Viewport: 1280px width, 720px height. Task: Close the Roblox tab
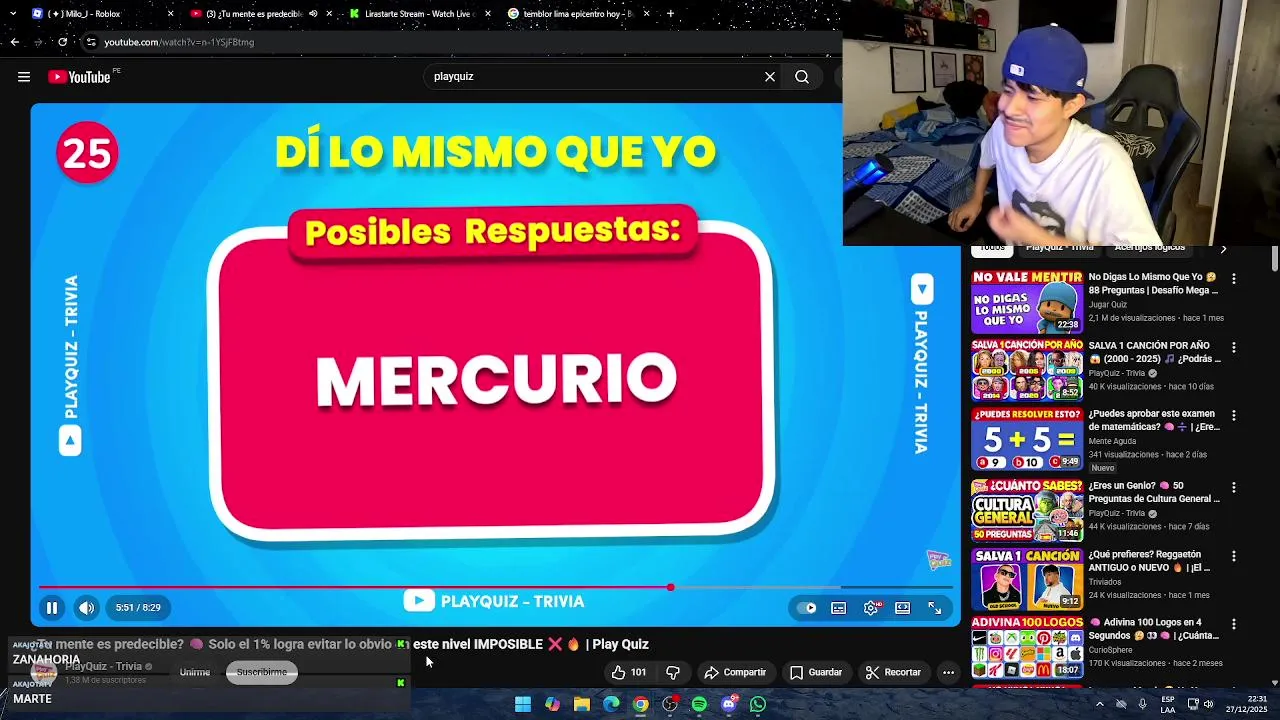[x=170, y=14]
